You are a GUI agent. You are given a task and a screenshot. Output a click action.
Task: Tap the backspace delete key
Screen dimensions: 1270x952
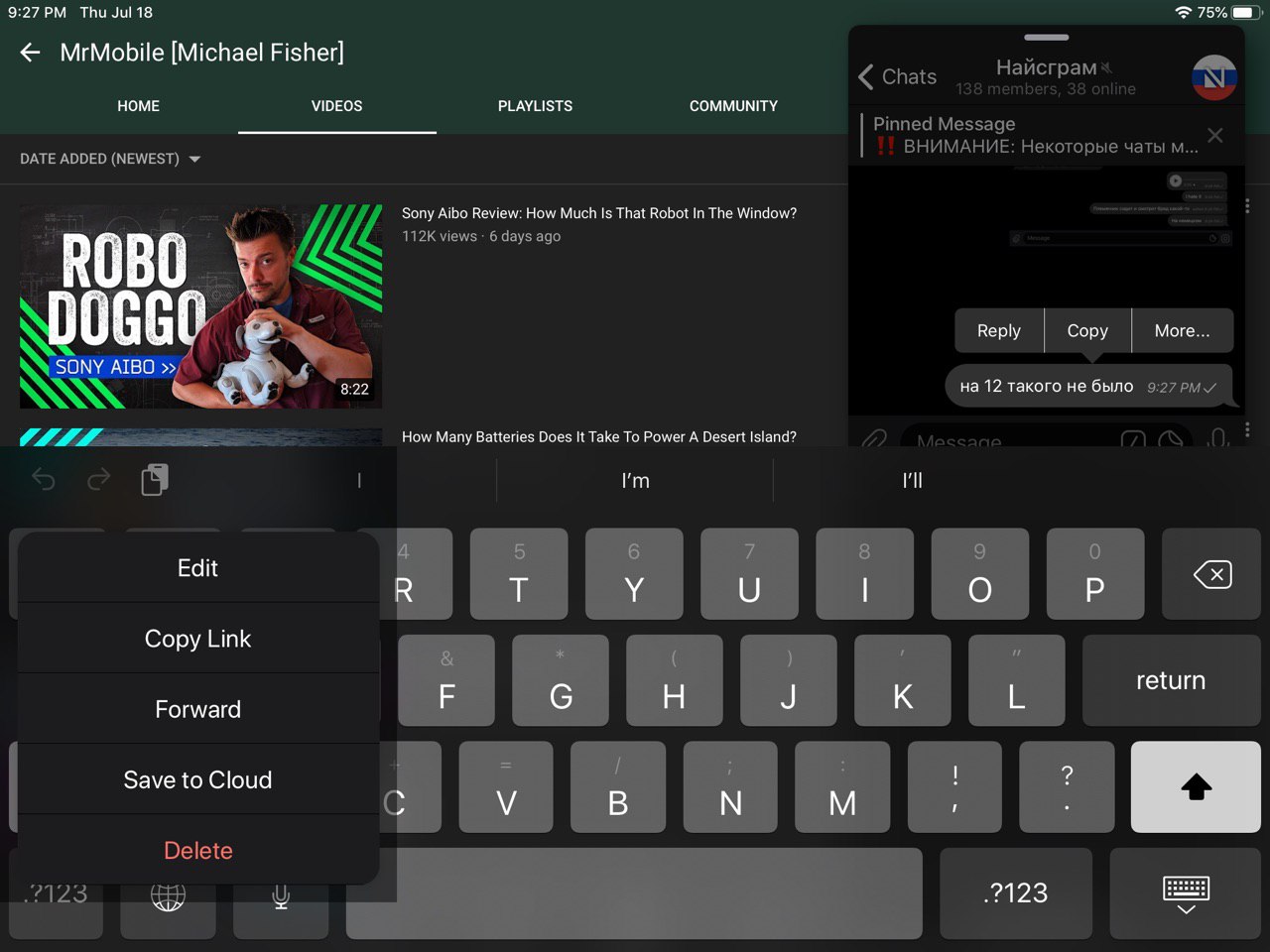coord(1211,574)
